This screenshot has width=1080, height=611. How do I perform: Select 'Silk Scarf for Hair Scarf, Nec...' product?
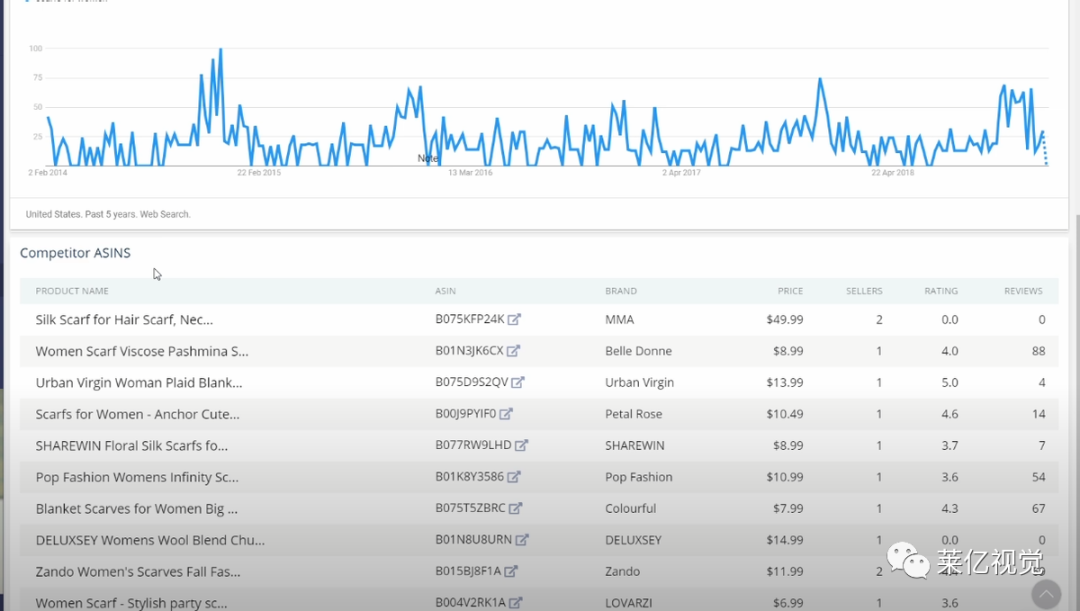point(125,320)
